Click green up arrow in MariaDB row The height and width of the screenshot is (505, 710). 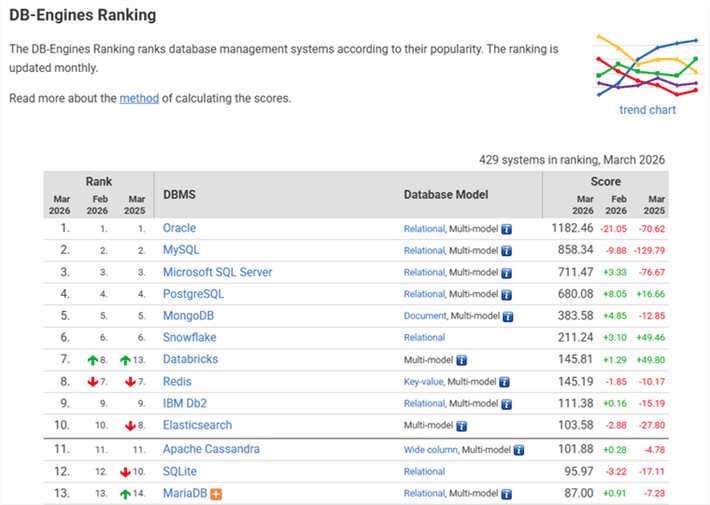(x=125, y=494)
